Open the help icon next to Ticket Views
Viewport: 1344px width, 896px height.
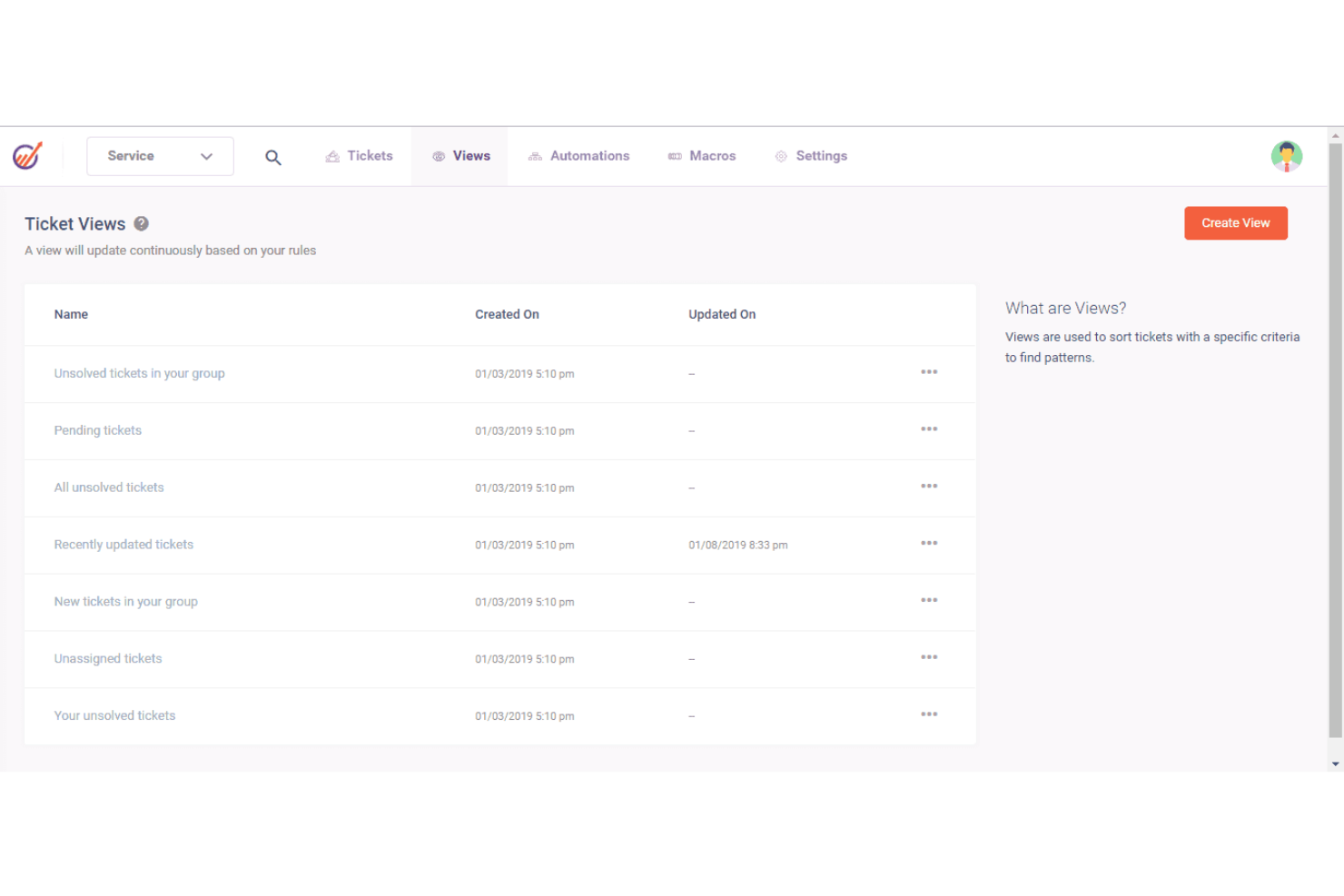[142, 222]
